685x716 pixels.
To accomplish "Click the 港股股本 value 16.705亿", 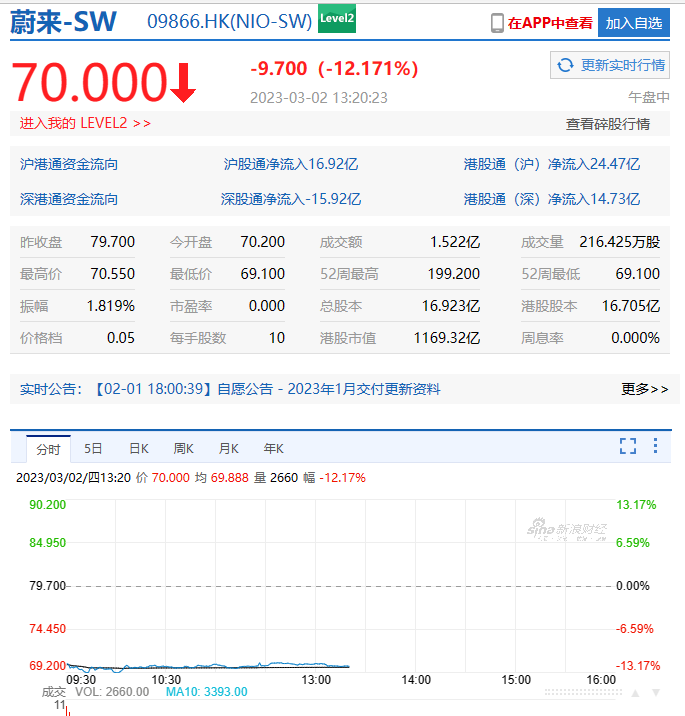I will (x=631, y=306).
